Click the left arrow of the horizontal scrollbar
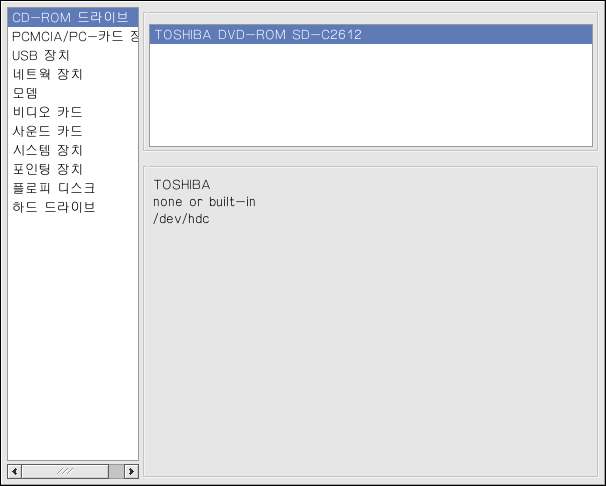 (x=14, y=470)
